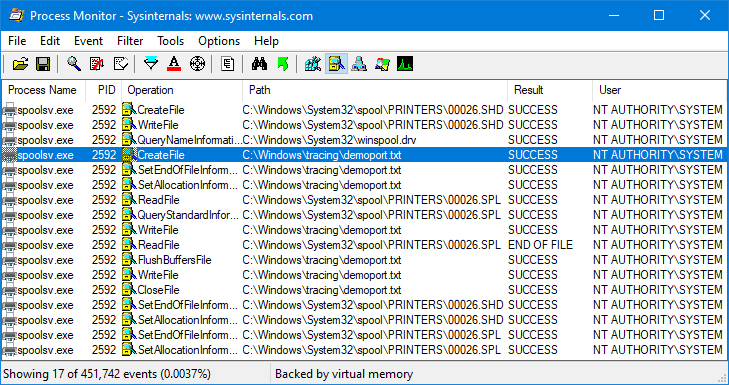Open the Filter funnel toolbar icon
The width and height of the screenshot is (729, 385).
coord(151,64)
